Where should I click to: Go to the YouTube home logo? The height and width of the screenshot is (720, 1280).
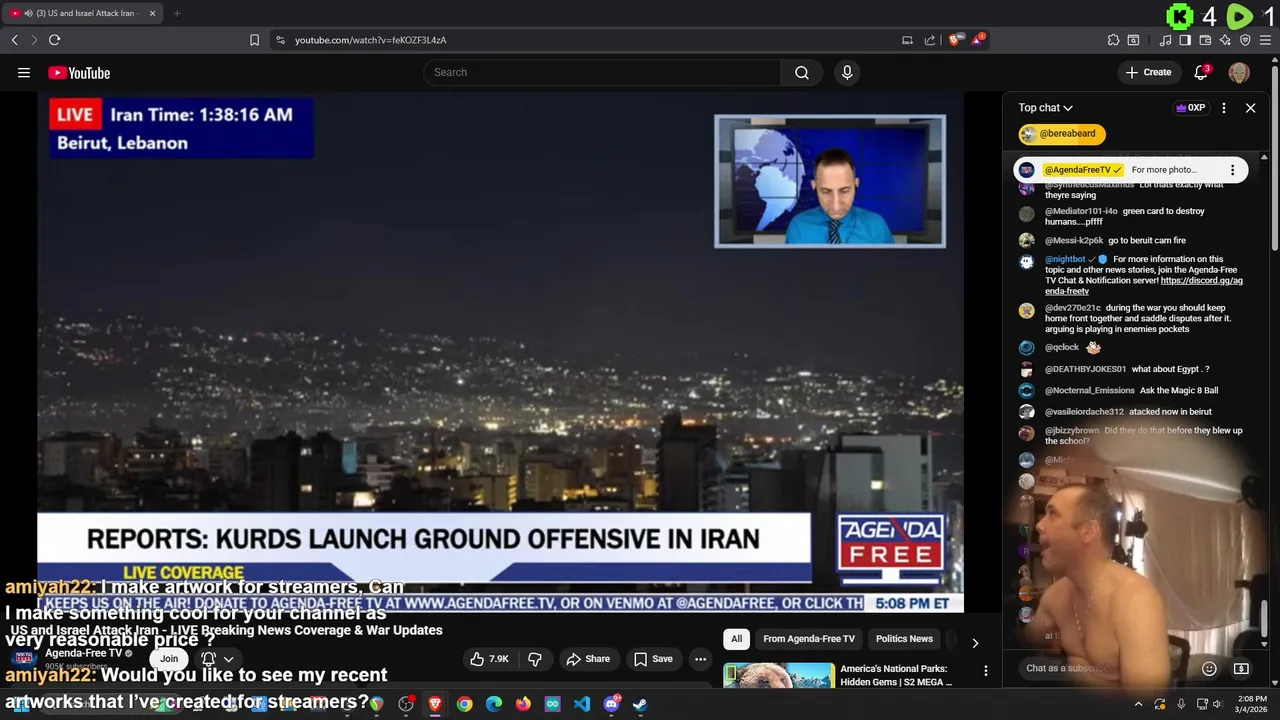click(x=79, y=72)
